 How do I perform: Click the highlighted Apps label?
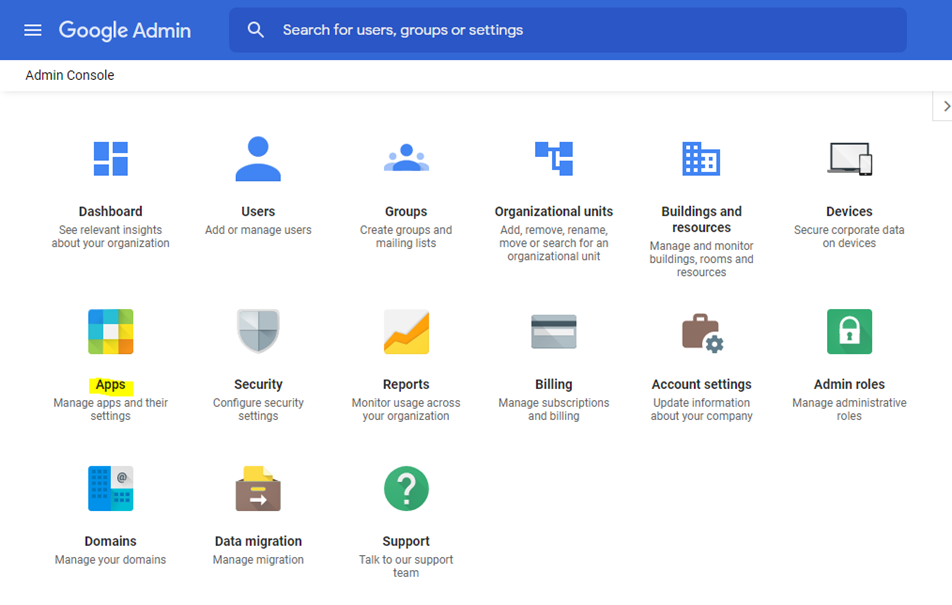tap(110, 385)
